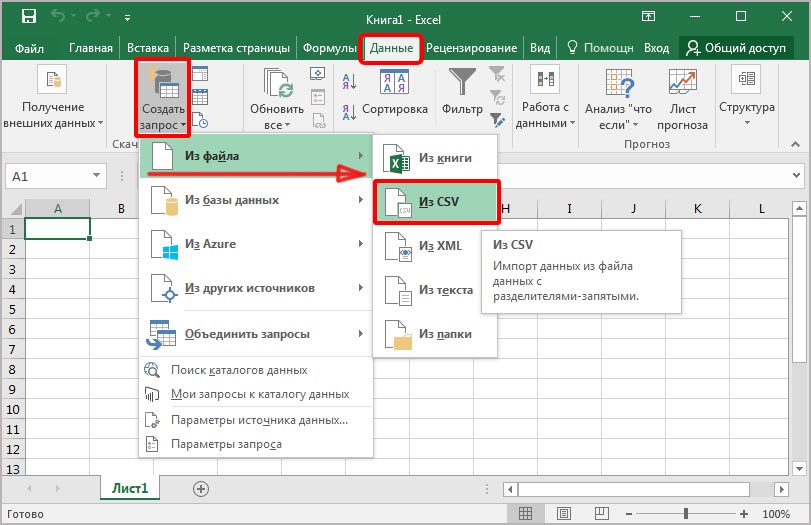Click the Recent Sources clock icon
811x525 pixels.
point(200,121)
